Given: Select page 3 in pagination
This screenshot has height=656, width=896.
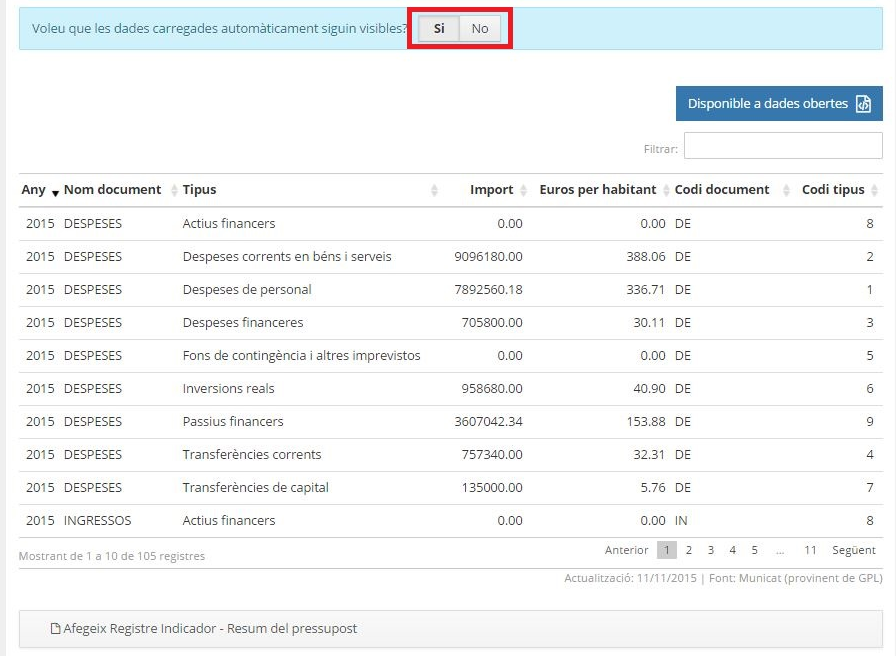Looking at the screenshot, I should pos(711,550).
